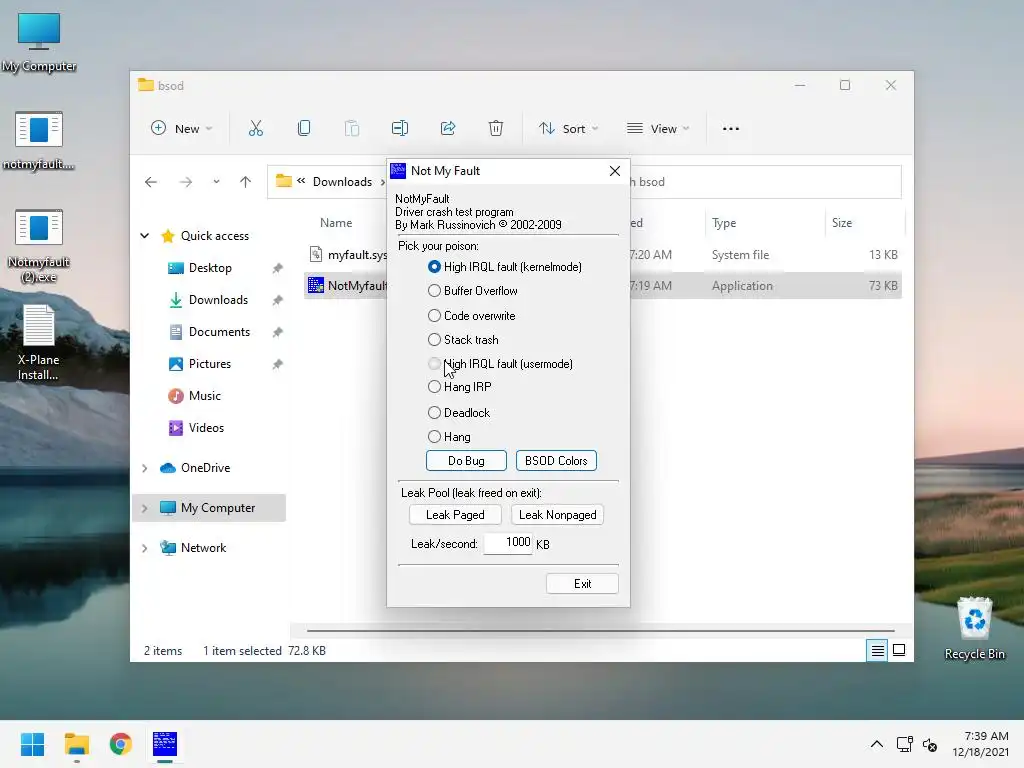1024x768 pixels.
Task: Click the BSOD Colors button
Action: tap(556, 460)
